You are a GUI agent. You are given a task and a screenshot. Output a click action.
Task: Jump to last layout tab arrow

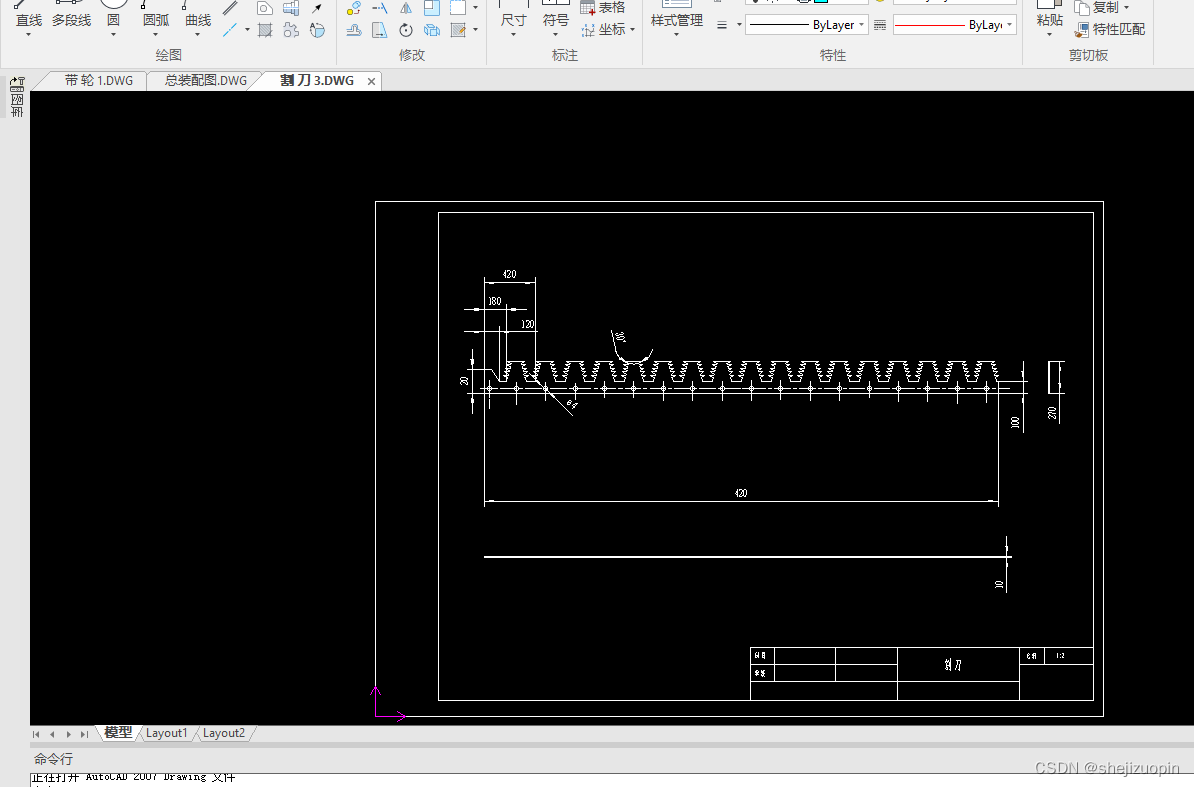coord(85,734)
